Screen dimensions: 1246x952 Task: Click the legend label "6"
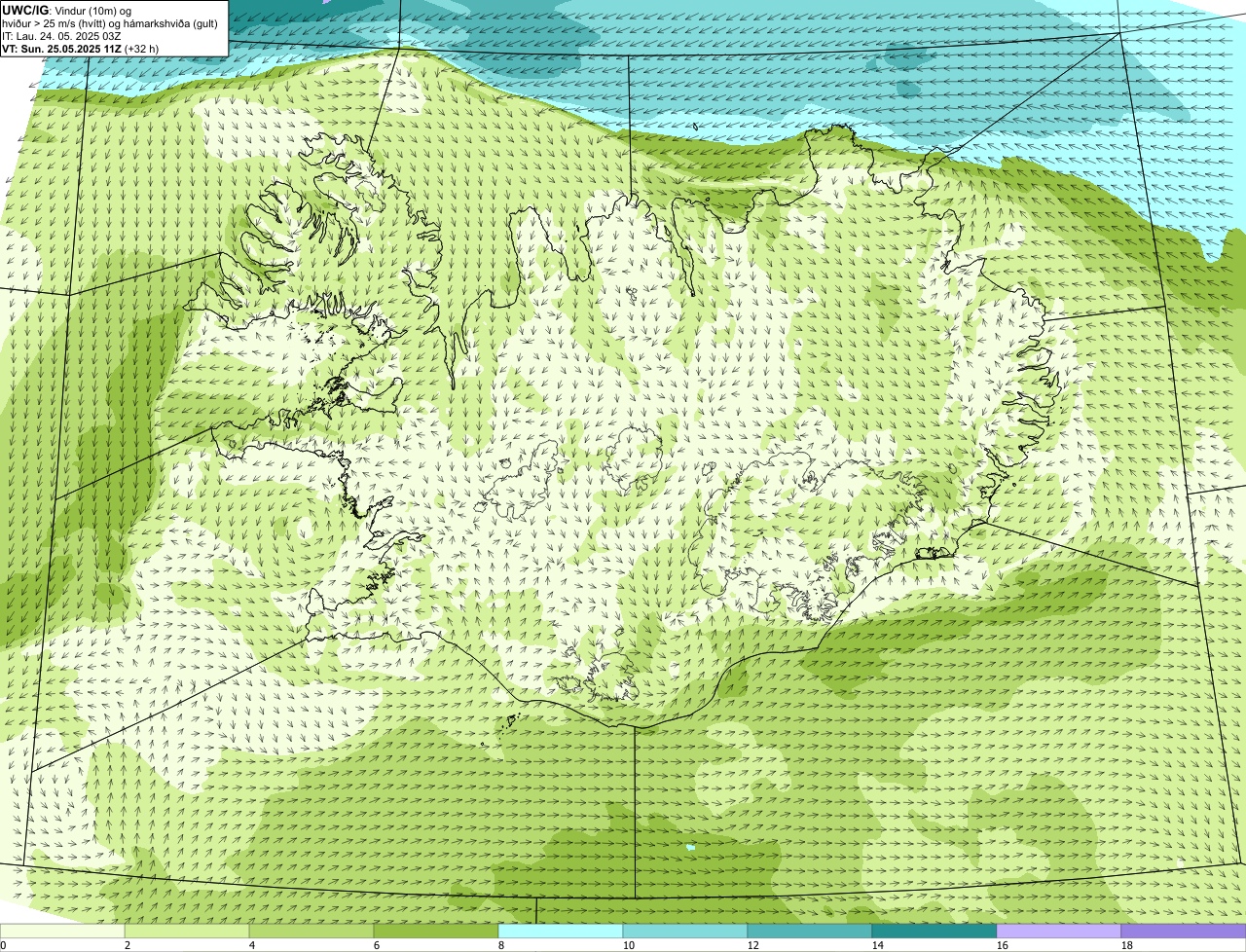[x=377, y=945]
